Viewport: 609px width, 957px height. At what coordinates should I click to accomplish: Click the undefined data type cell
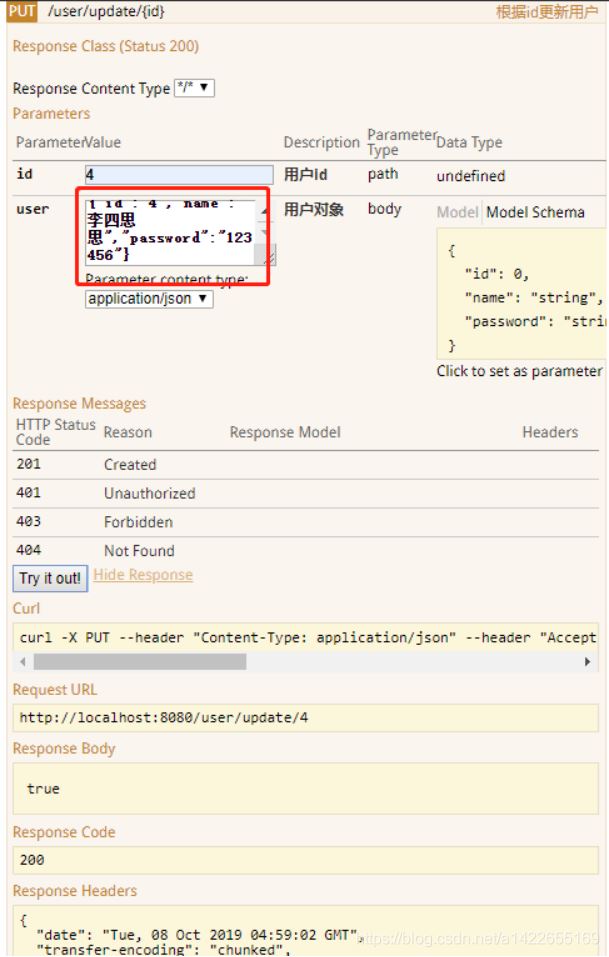(470, 176)
